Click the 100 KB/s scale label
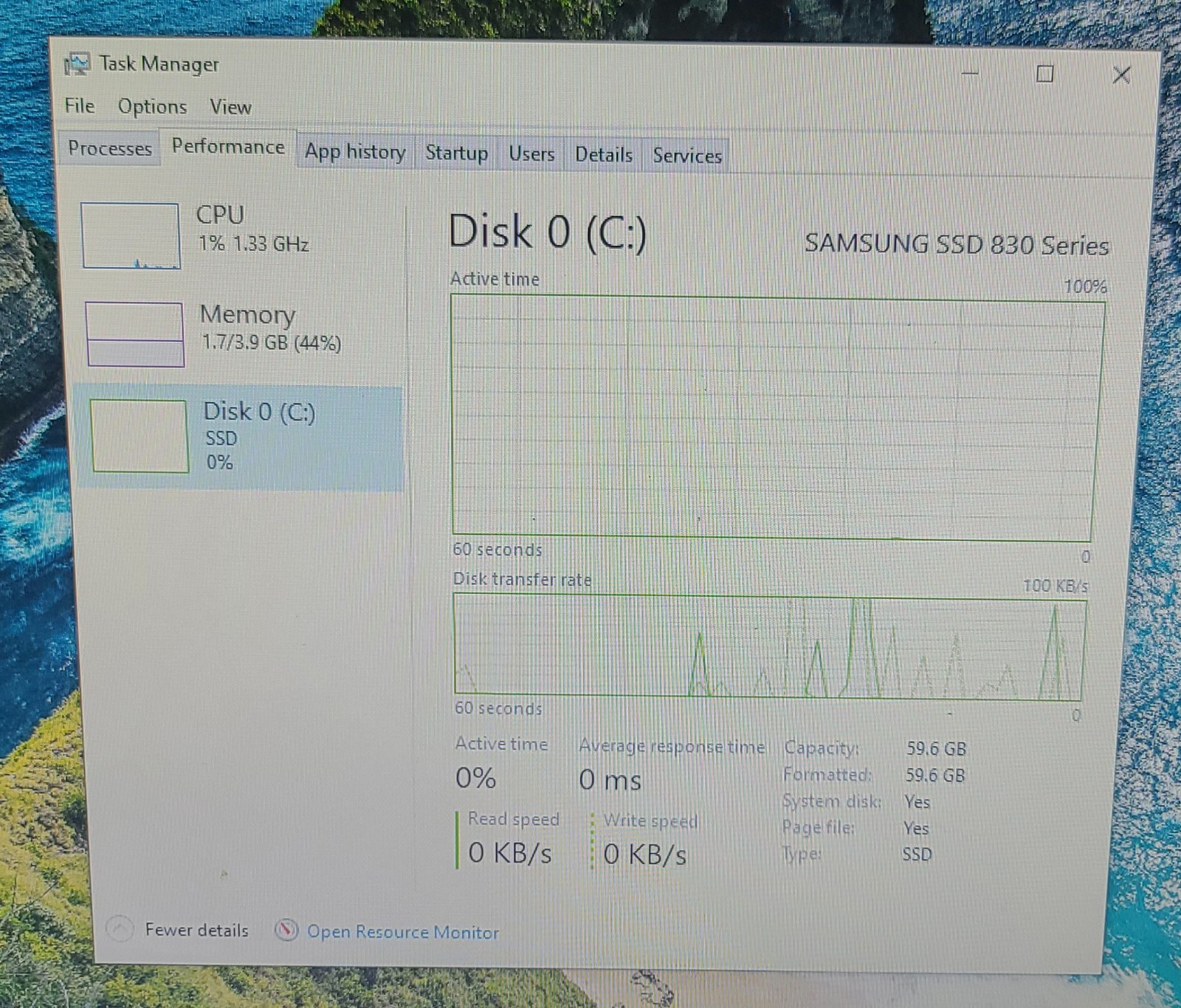The width and height of the screenshot is (1181, 1008). tap(1055, 586)
